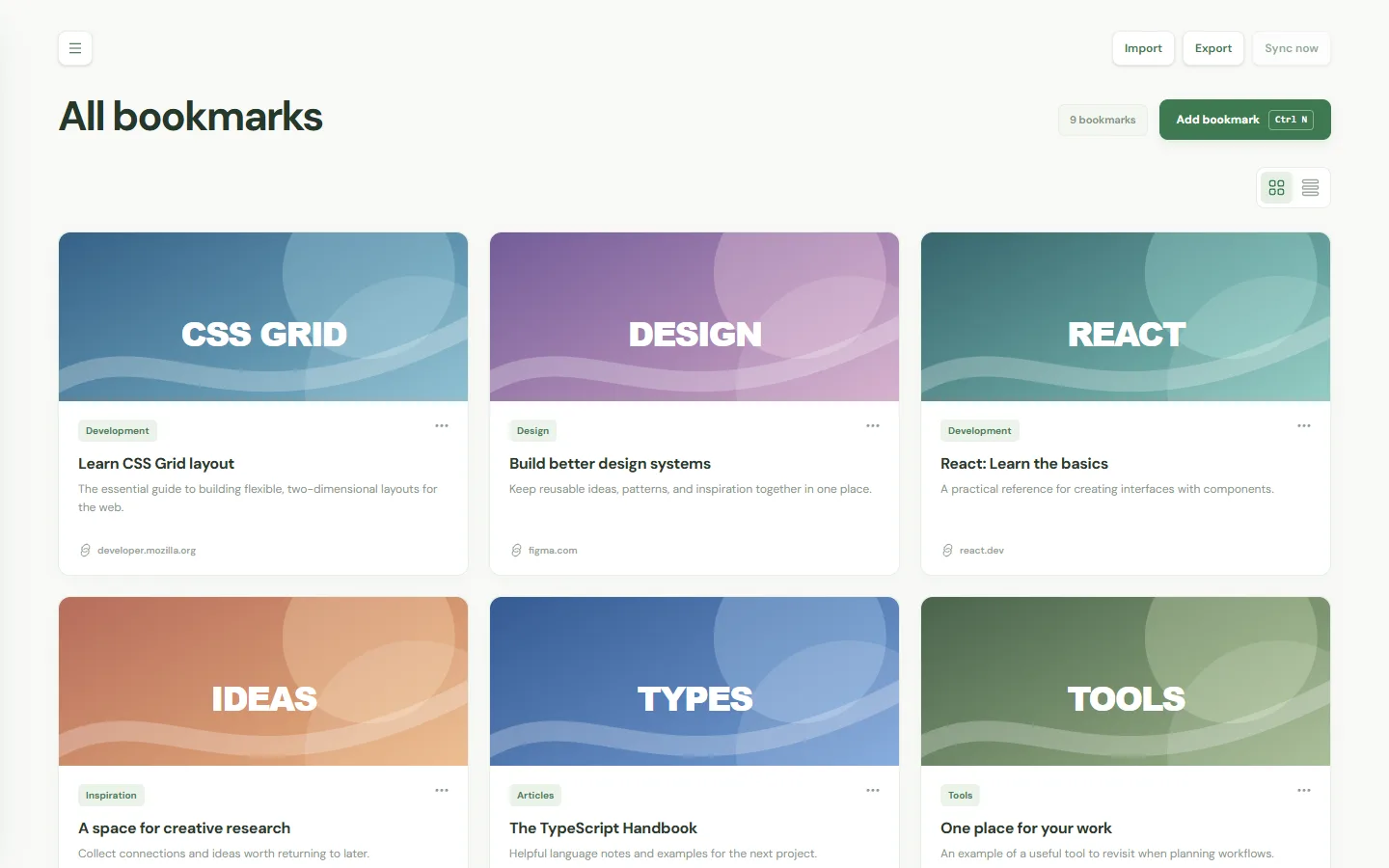
Task: Open the TOOLS cover thumbnail
Action: (1126, 681)
